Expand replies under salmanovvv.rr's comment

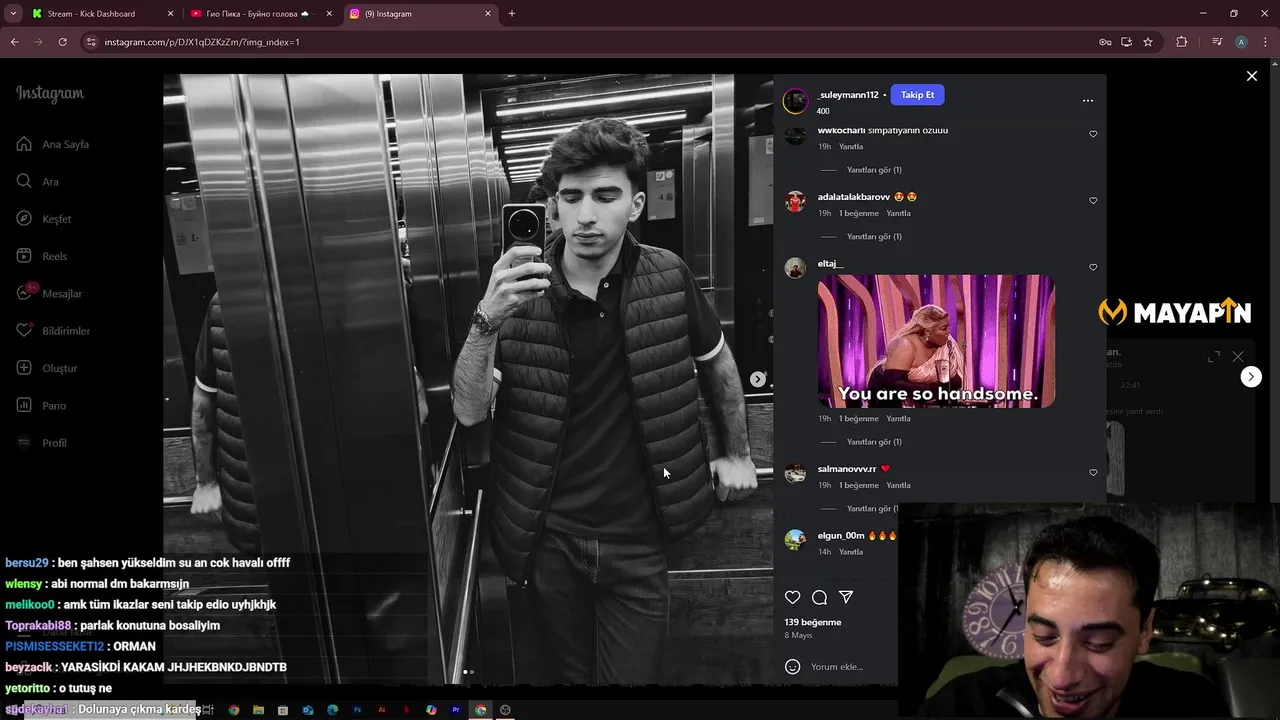[x=872, y=509]
